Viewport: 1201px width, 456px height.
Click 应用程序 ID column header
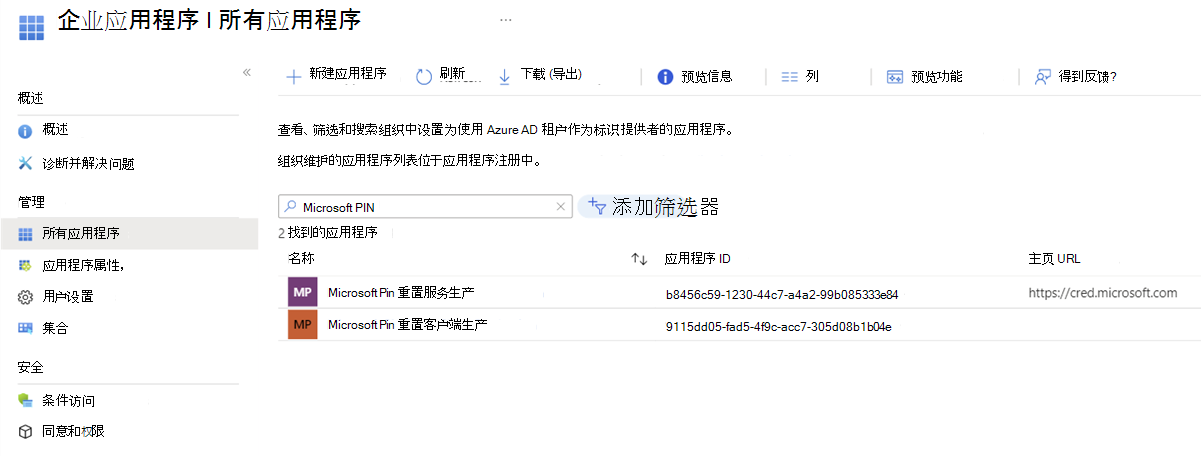pyautogui.click(x=698, y=259)
